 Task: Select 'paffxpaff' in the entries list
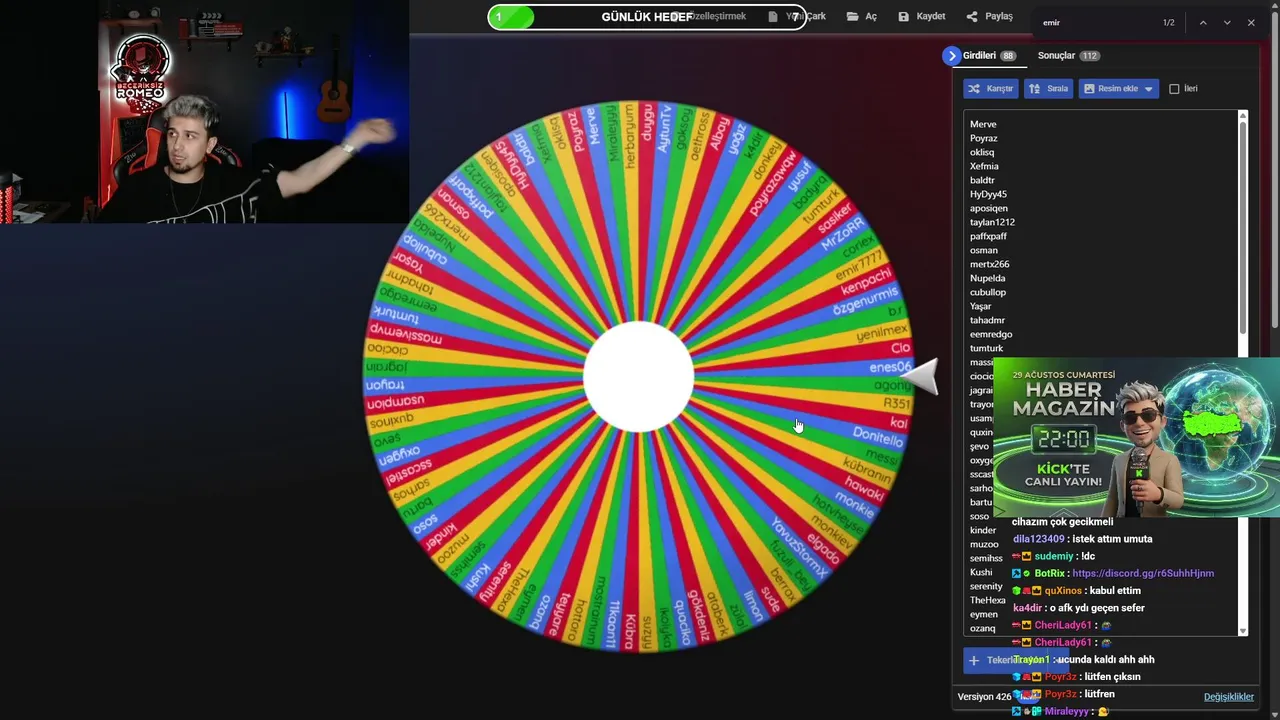tap(988, 237)
